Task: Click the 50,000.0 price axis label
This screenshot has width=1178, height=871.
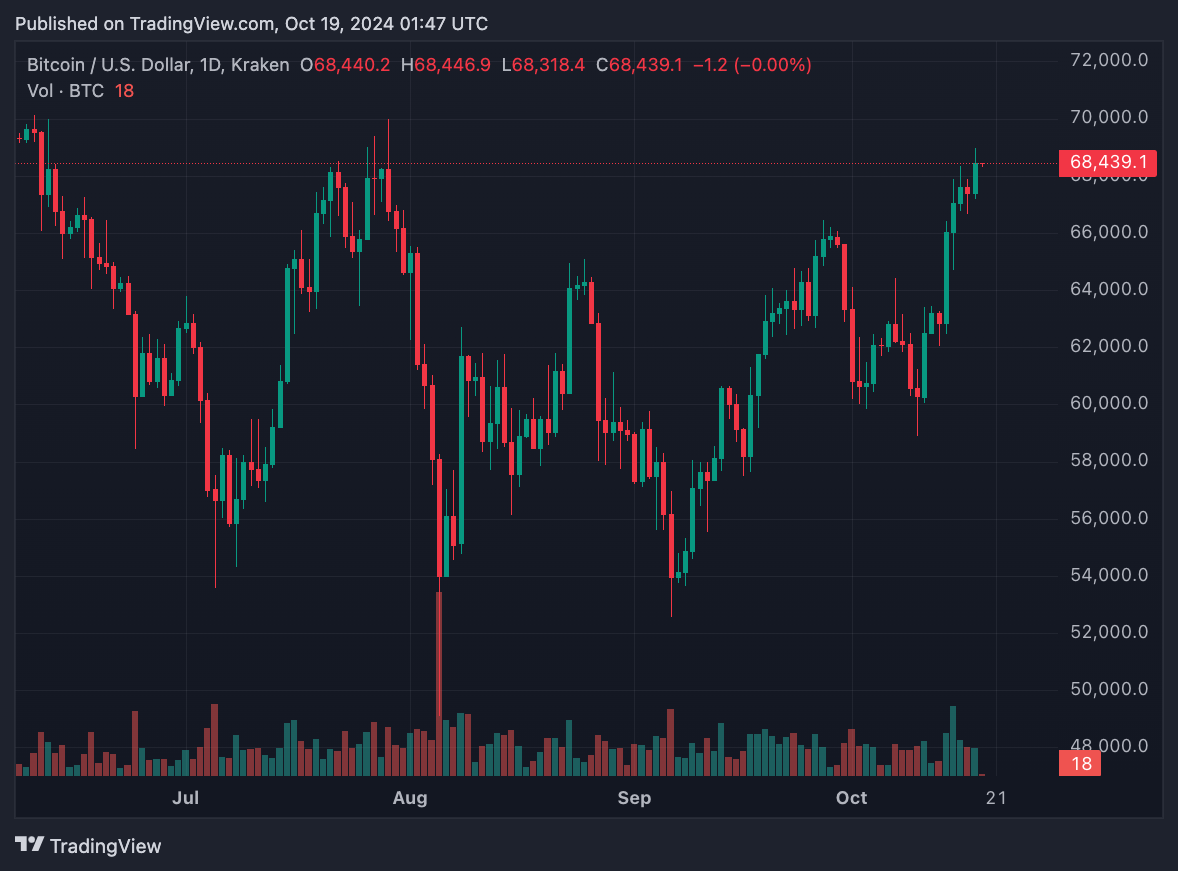Action: tap(1109, 689)
